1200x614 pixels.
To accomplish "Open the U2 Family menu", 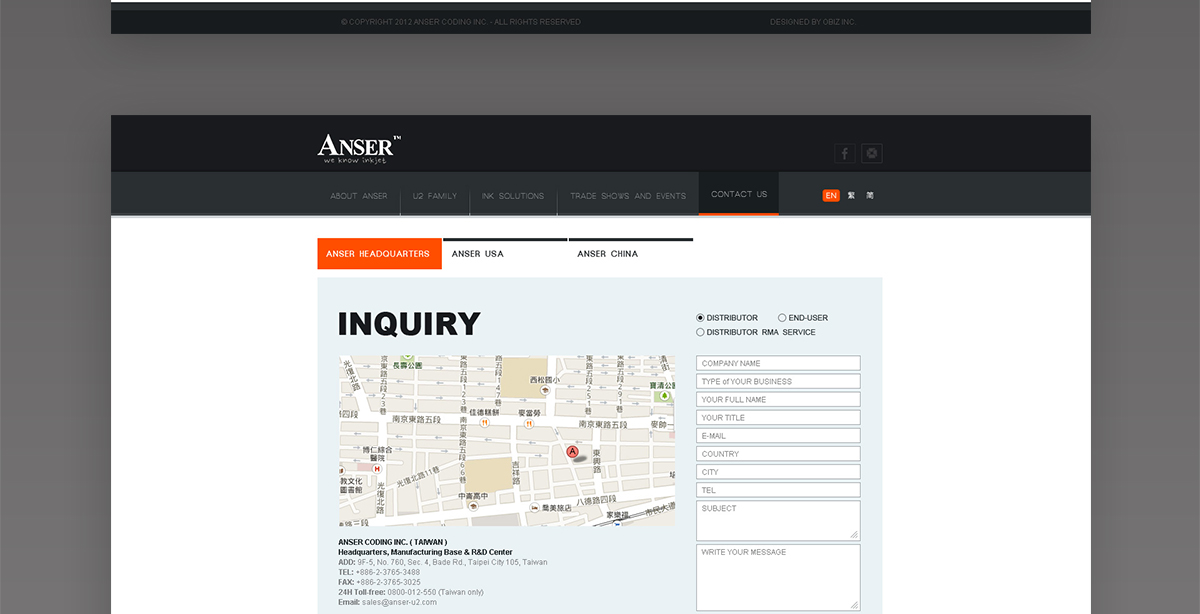I will 435,196.
